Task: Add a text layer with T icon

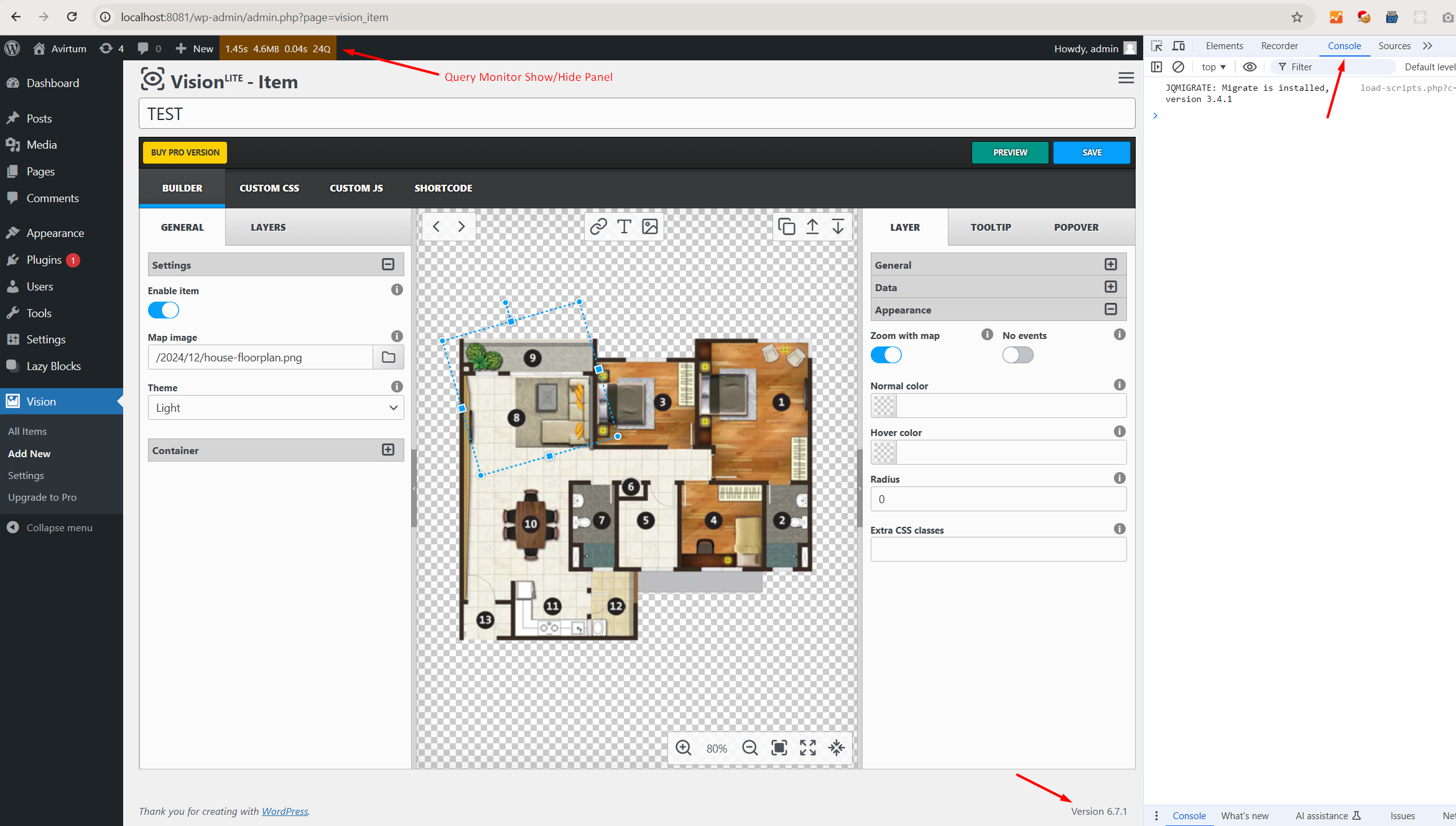Action: 624,226
